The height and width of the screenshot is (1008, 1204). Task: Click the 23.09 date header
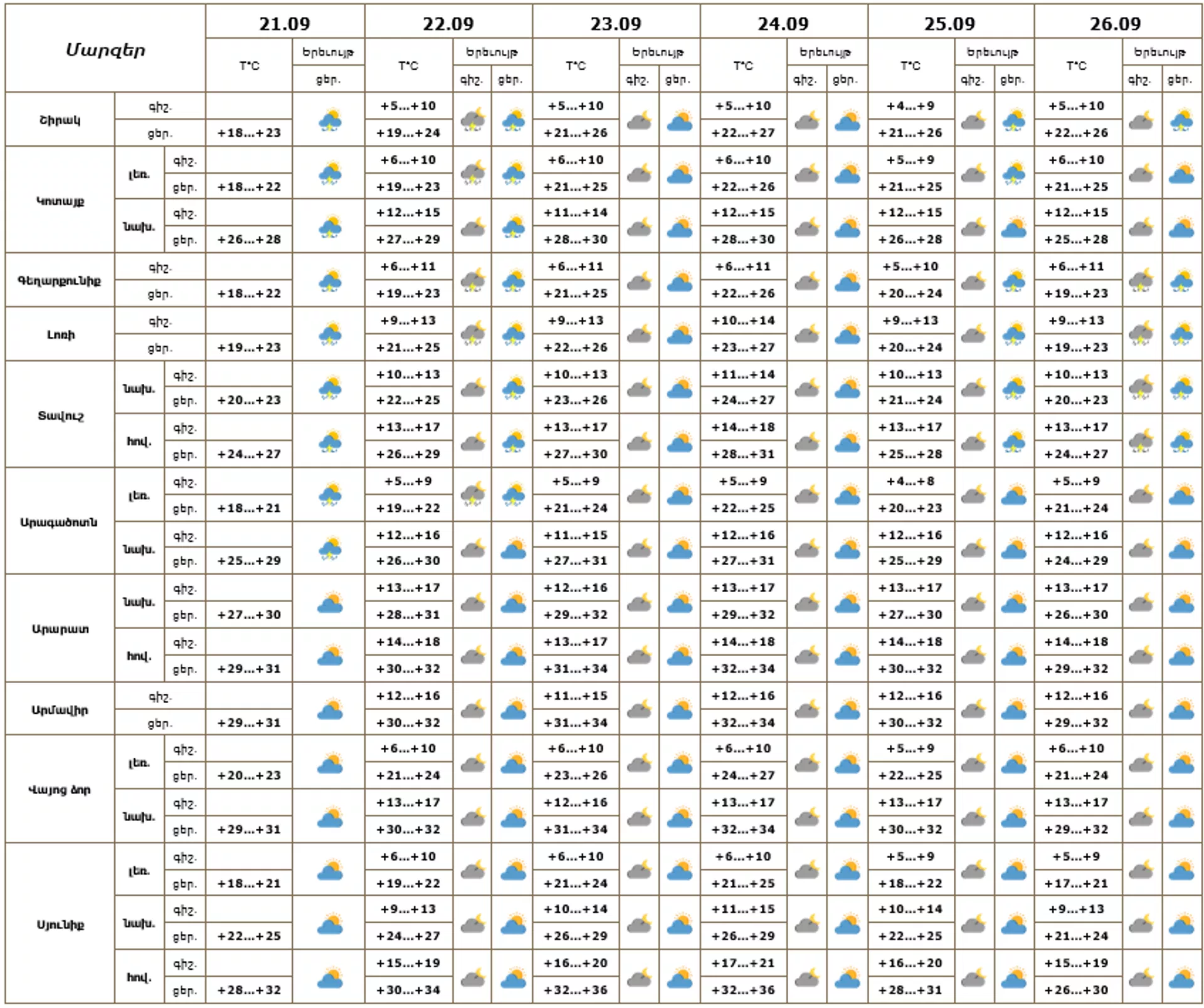[x=616, y=24]
